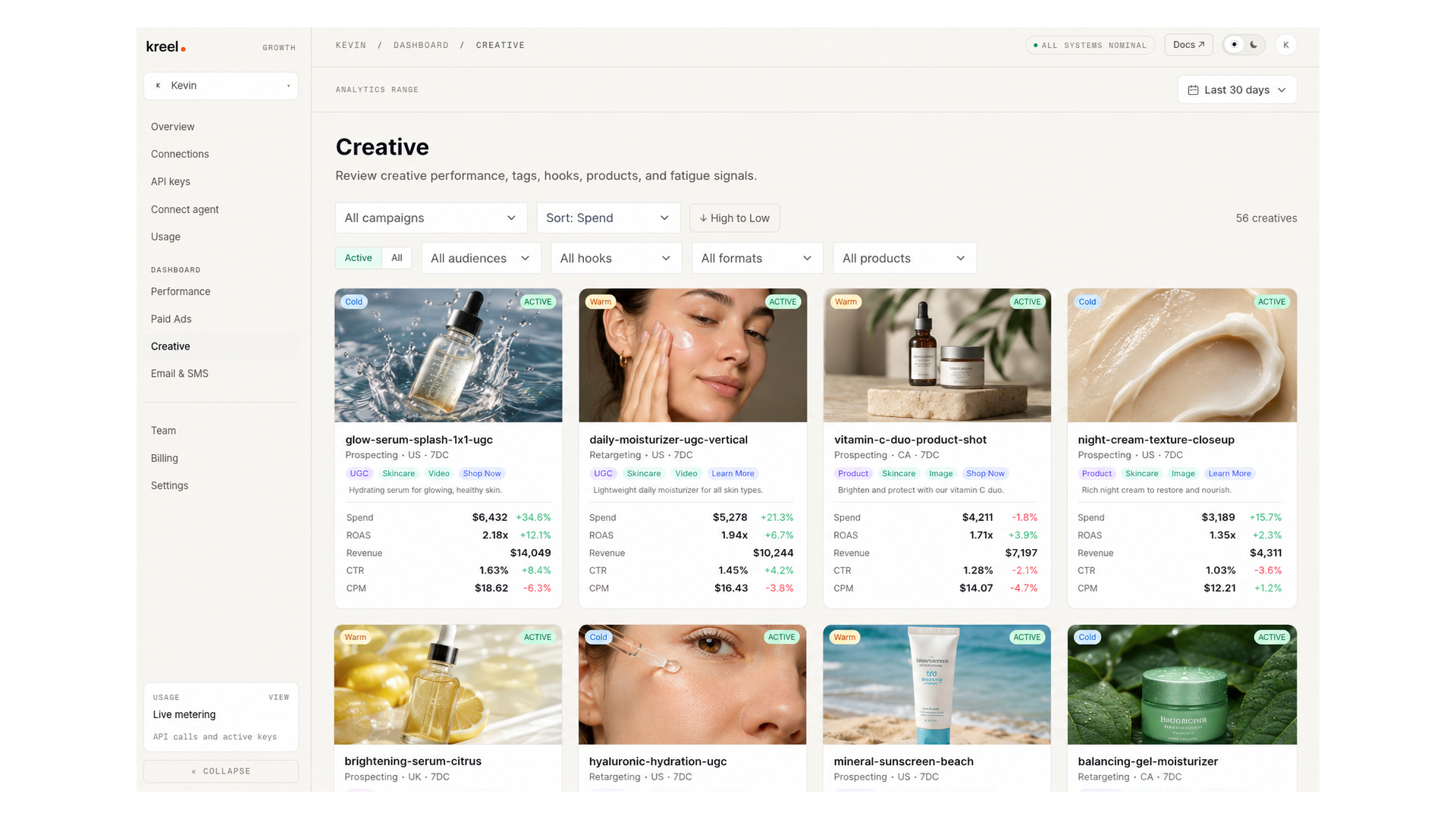Toggle High to Low sort order
This screenshot has width=1456, height=819.
click(734, 218)
